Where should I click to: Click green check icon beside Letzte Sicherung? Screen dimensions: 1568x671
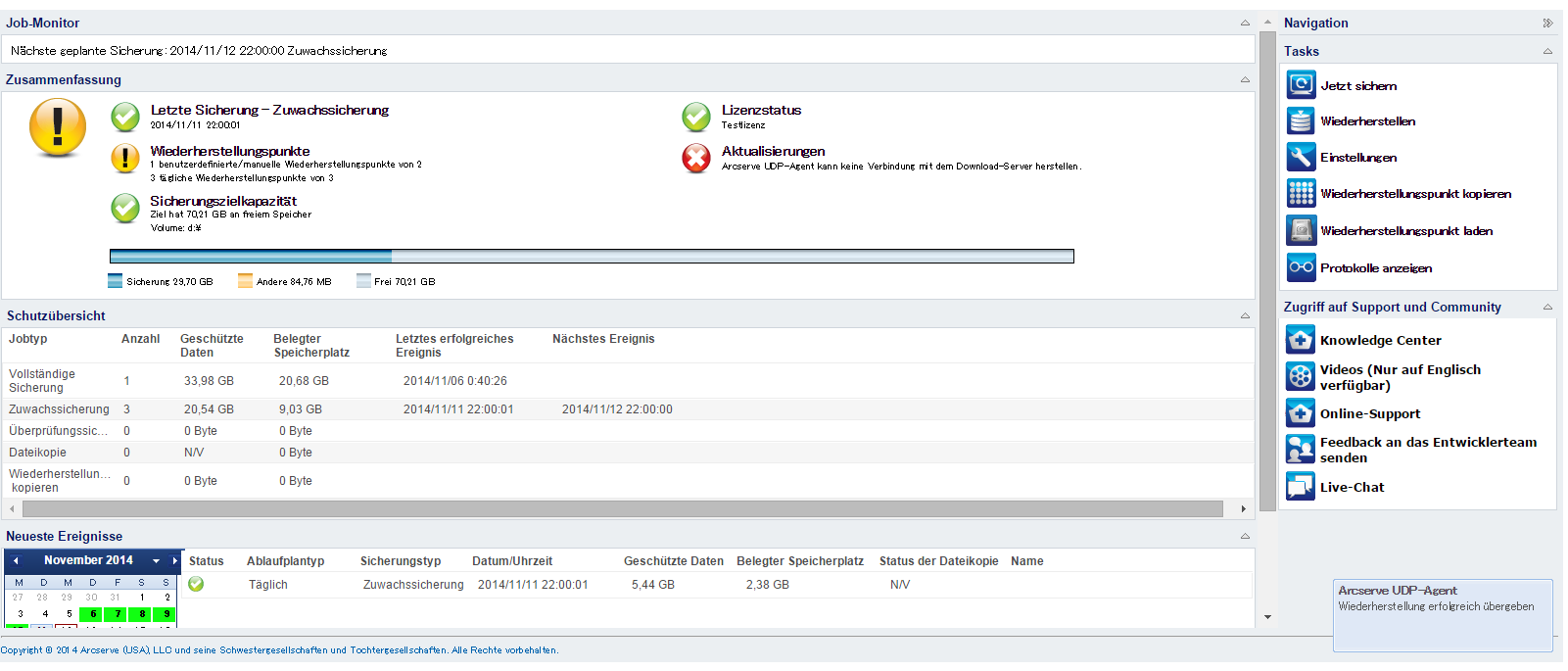[125, 117]
